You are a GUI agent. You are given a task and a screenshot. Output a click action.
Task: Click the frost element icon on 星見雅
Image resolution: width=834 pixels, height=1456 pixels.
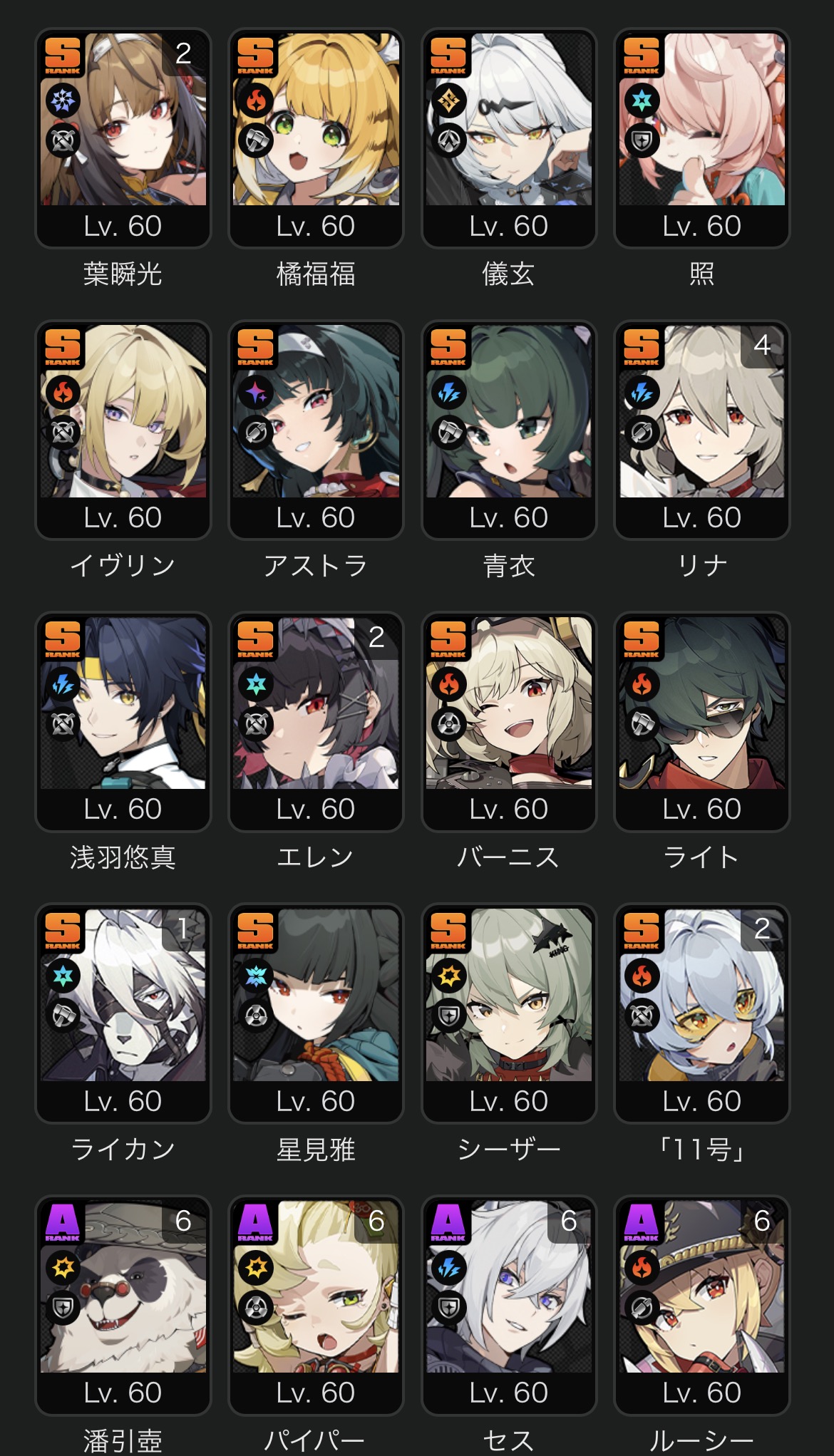(256, 976)
